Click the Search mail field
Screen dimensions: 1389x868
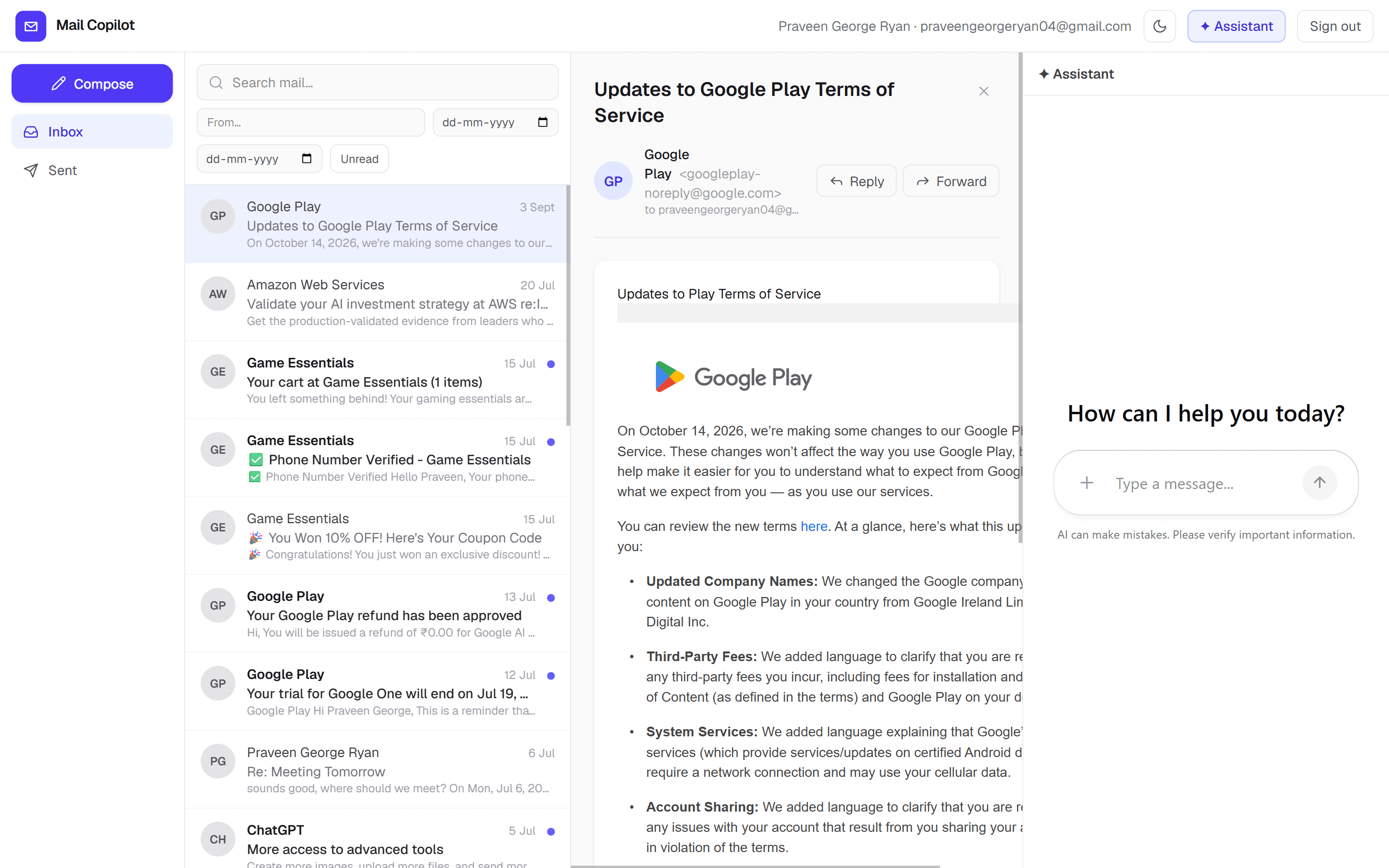pos(377,82)
